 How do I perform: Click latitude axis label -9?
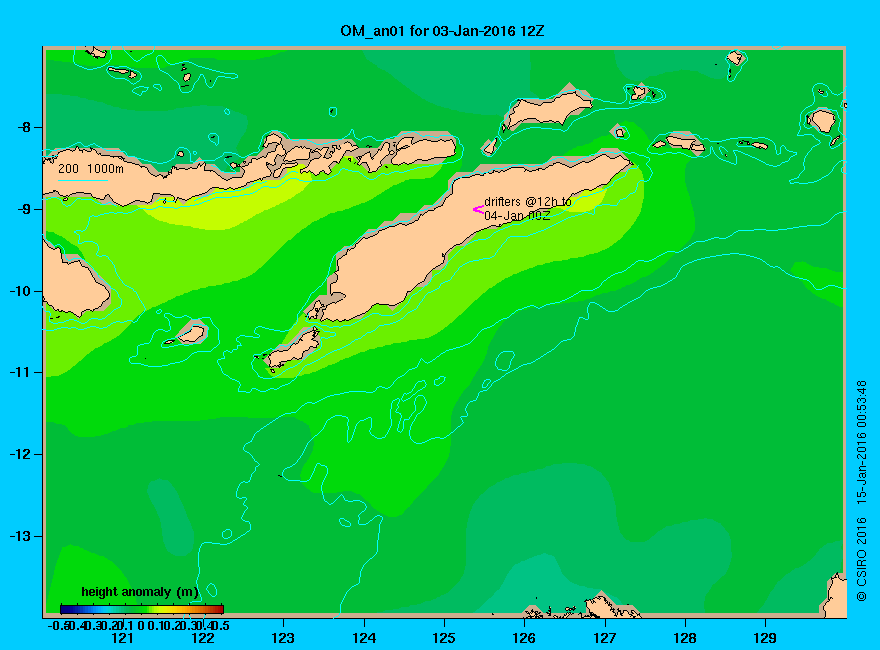(24, 209)
